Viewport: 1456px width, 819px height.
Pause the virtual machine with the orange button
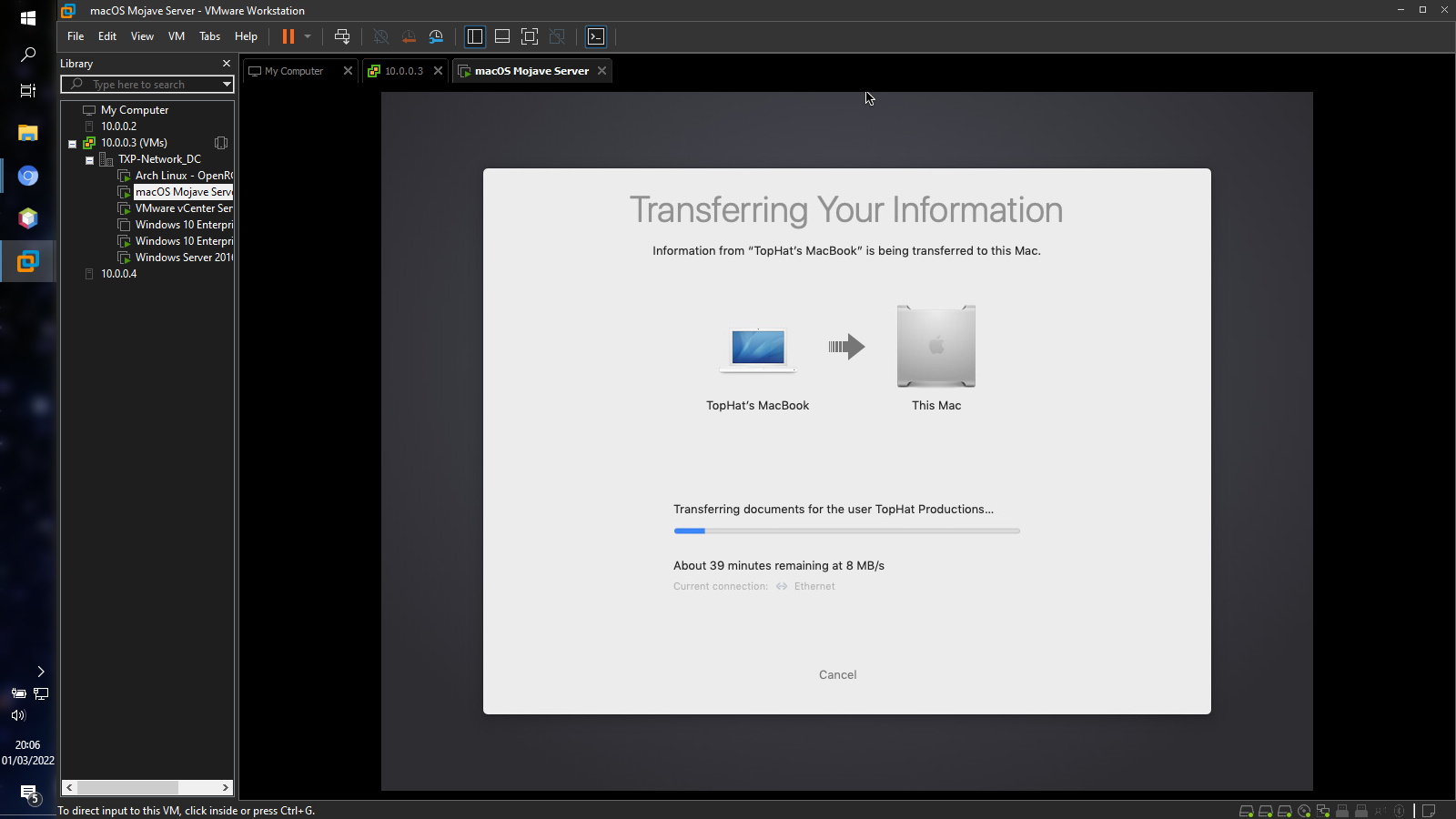coord(288,36)
